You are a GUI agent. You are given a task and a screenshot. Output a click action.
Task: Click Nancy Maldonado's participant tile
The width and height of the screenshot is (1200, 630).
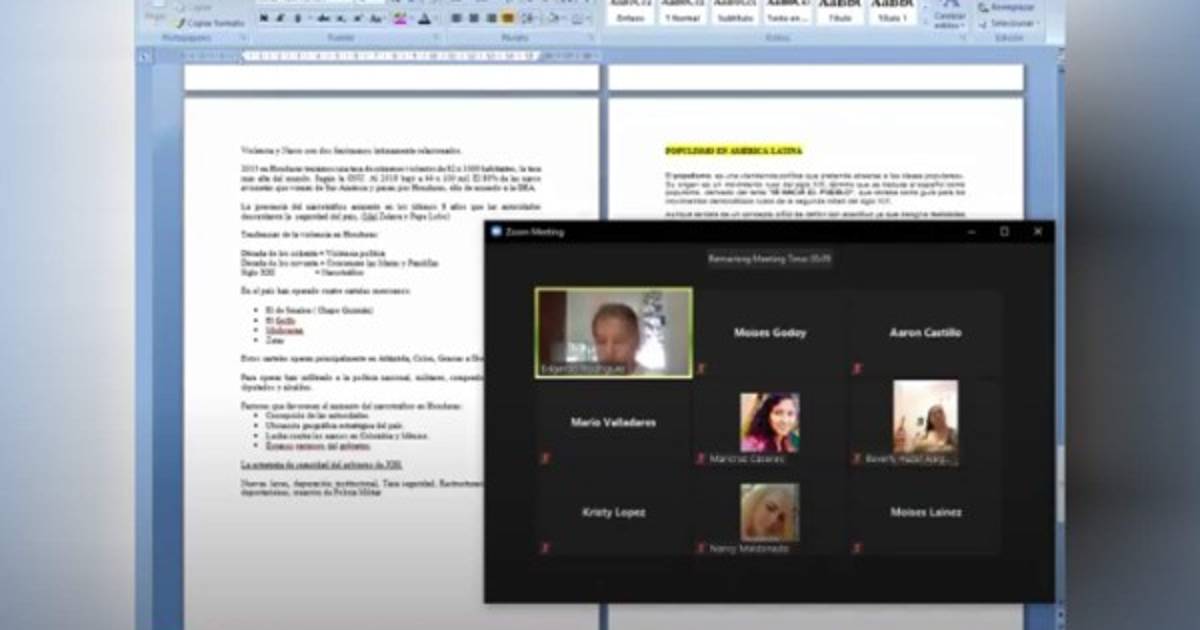point(769,515)
